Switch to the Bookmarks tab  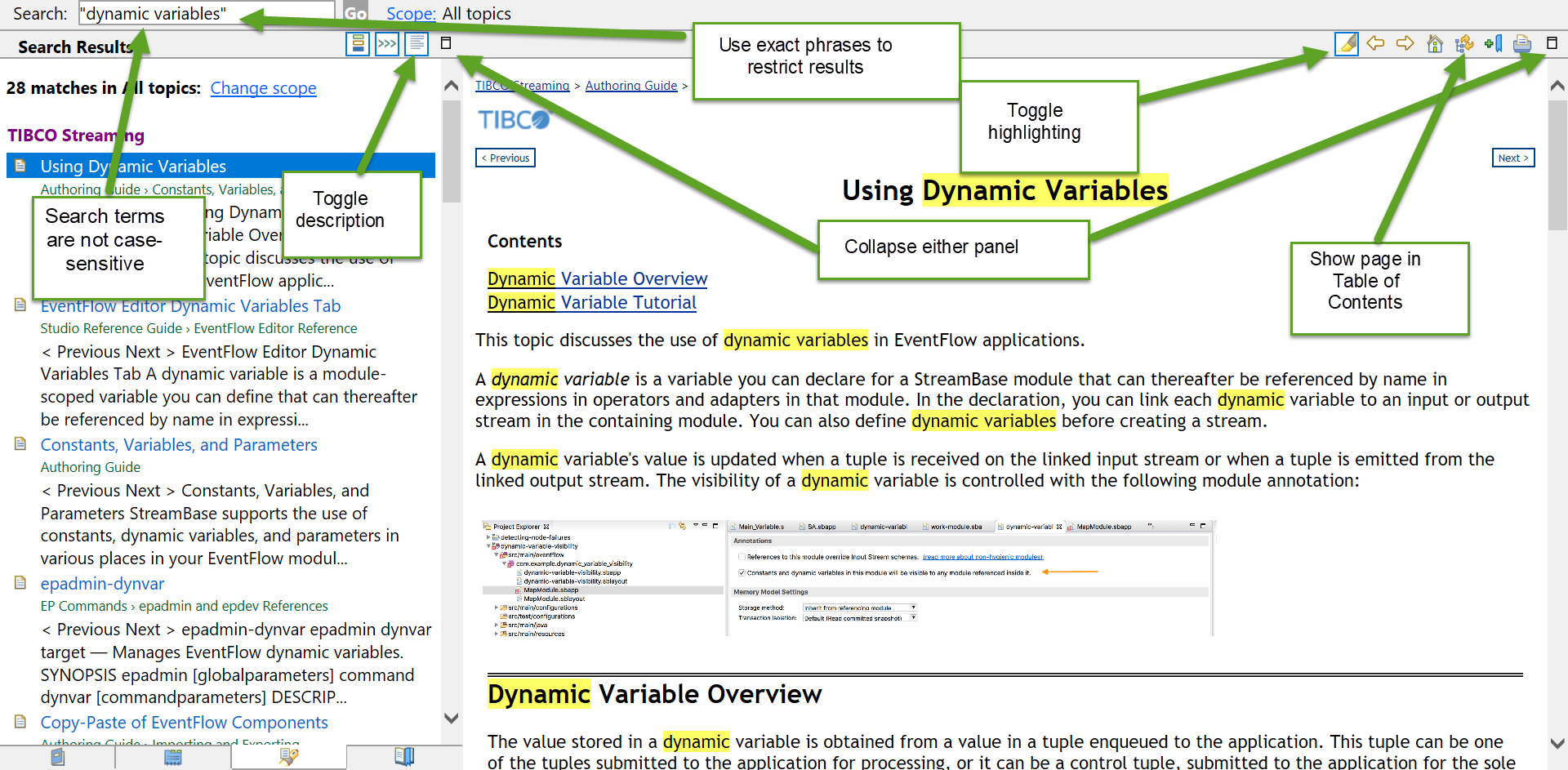[404, 758]
